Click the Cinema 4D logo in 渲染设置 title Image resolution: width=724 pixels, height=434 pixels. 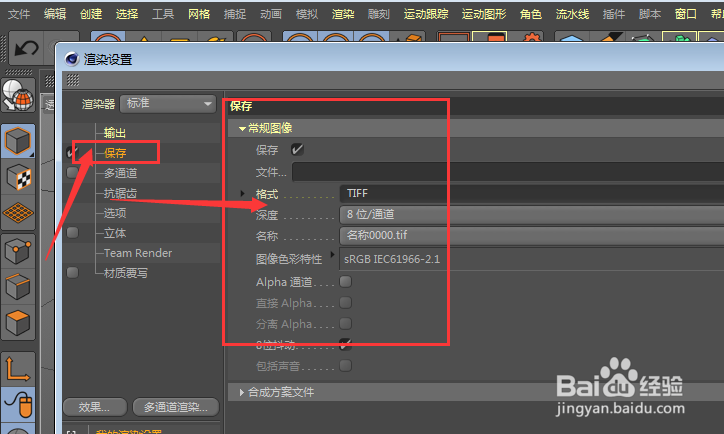72,59
